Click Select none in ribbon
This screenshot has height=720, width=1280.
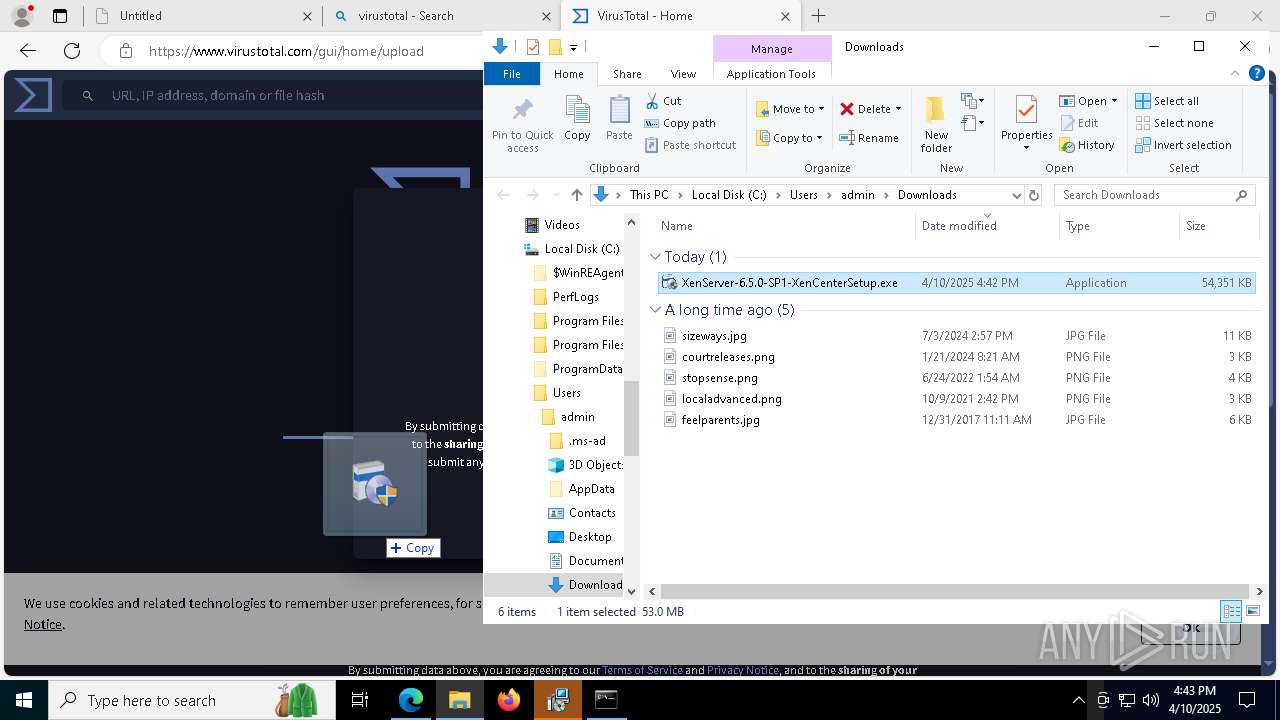[x=1174, y=123]
